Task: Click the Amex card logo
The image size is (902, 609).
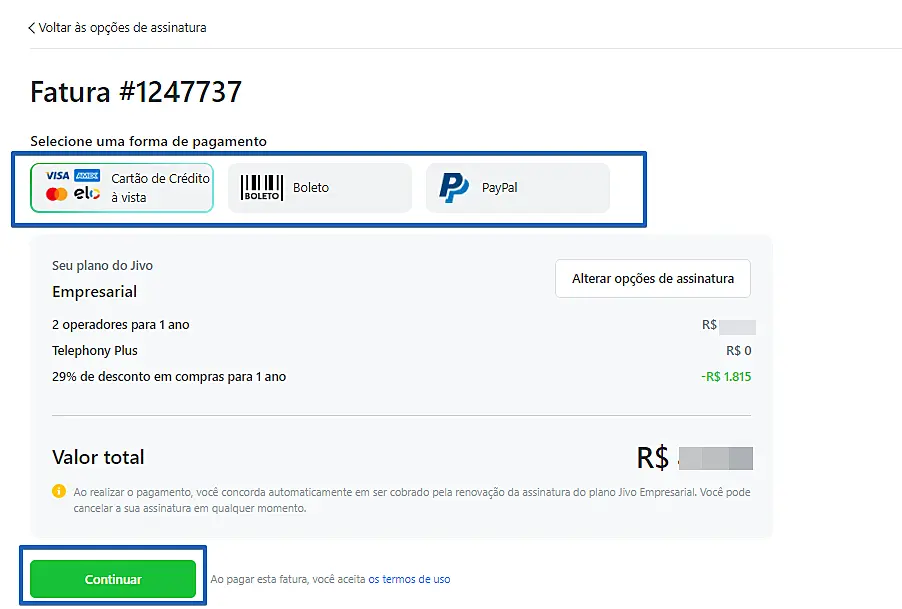Action: (87, 175)
